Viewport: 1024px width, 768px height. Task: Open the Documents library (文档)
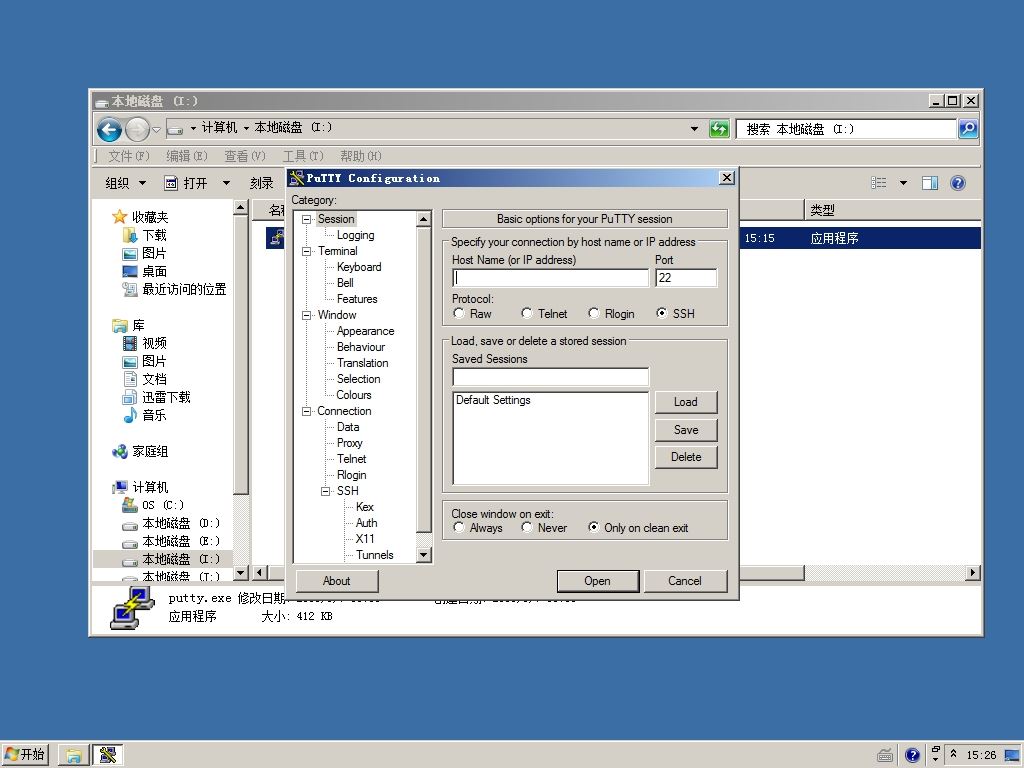tap(145, 379)
